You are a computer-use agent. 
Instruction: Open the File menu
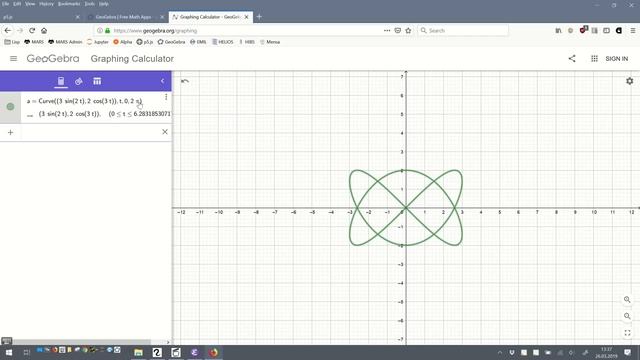click(x=5, y=4)
